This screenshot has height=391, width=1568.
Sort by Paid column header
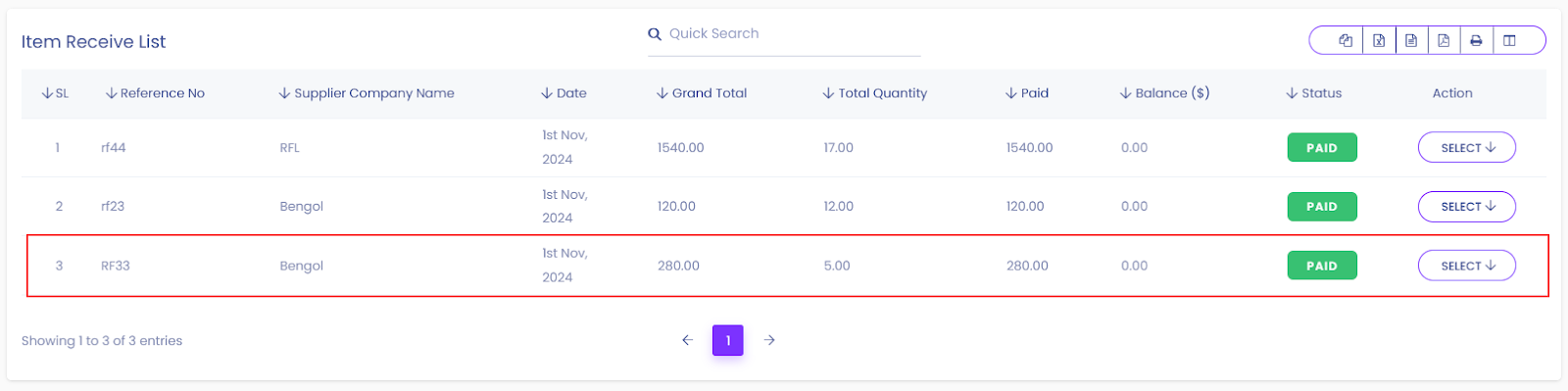[x=1027, y=93]
